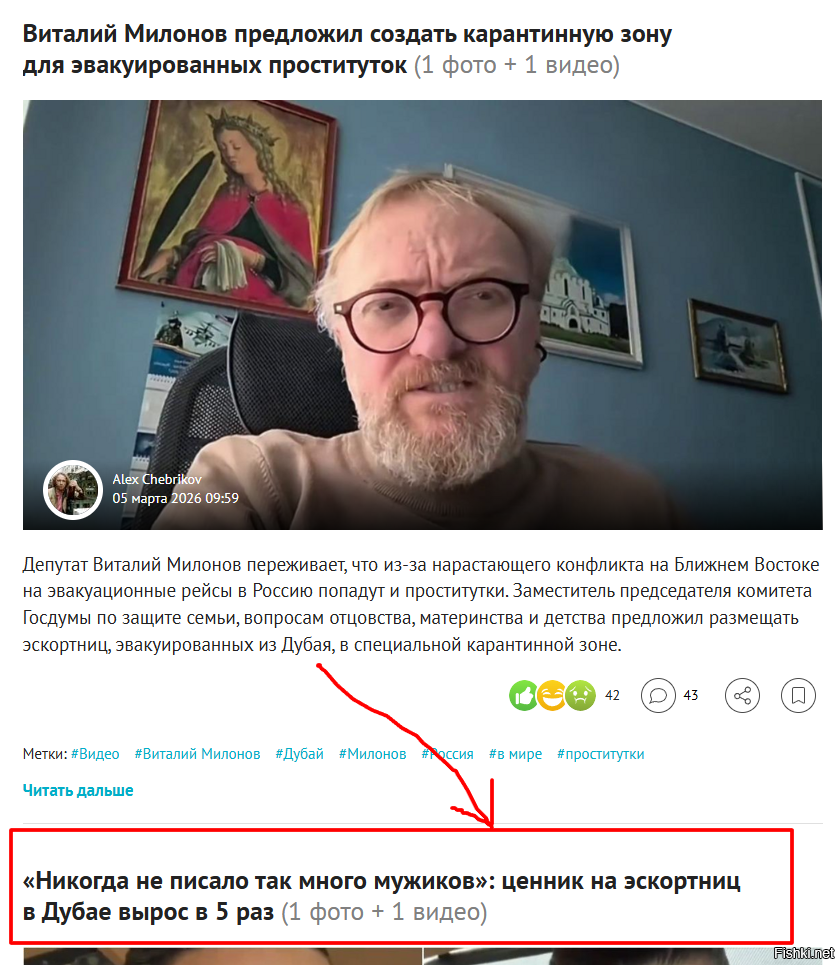The width and height of the screenshot is (840, 965).
Task: Open the #в мире tag
Action: pos(516,754)
